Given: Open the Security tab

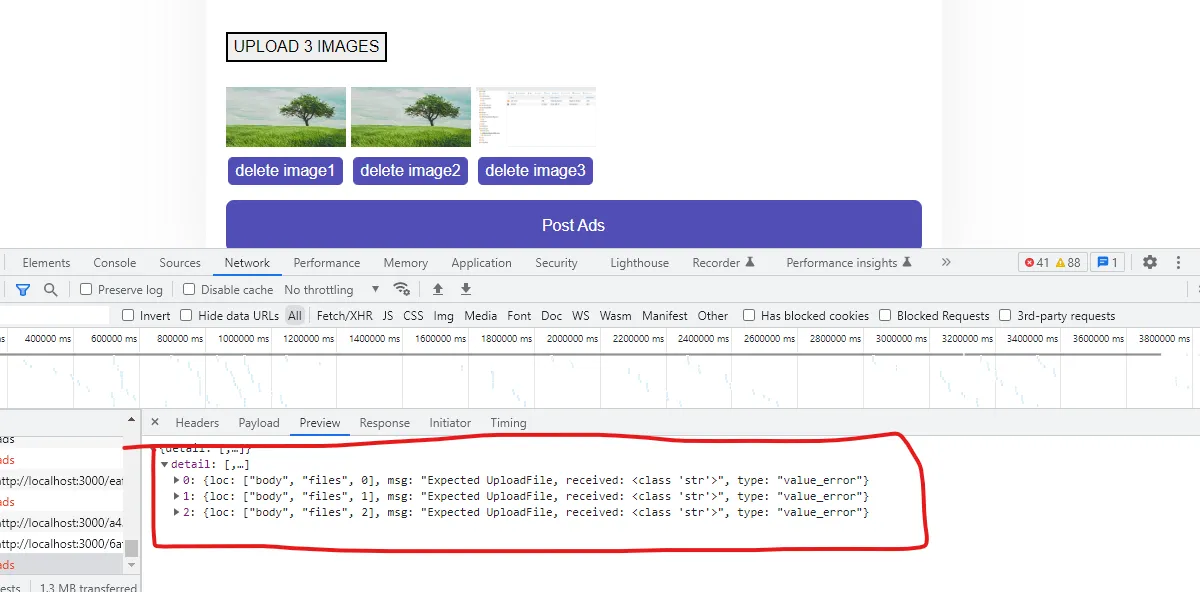Looking at the screenshot, I should (x=556, y=262).
